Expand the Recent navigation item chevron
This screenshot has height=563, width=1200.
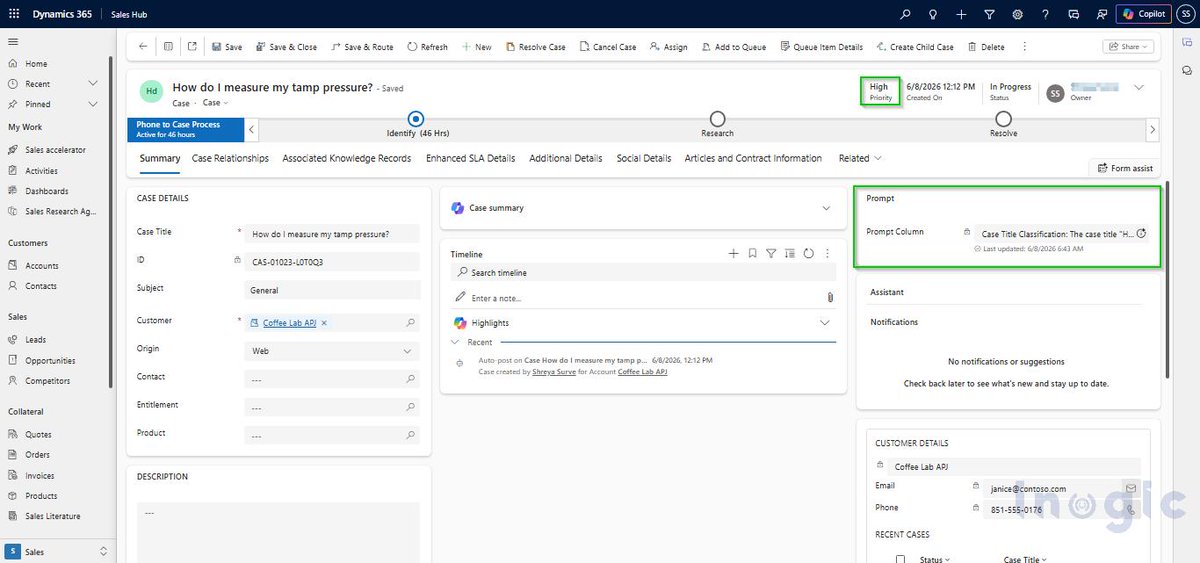coord(93,84)
